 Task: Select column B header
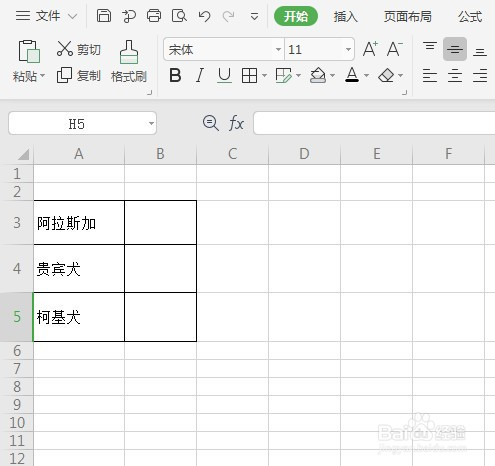160,154
